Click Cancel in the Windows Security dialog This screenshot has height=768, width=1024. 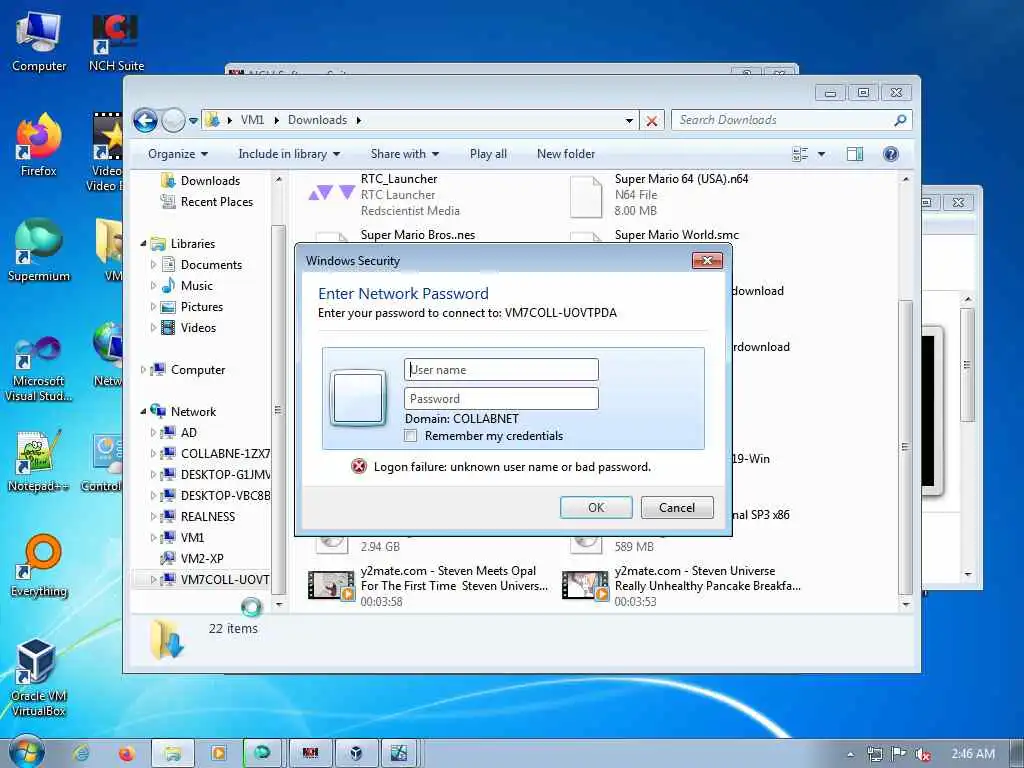677,507
